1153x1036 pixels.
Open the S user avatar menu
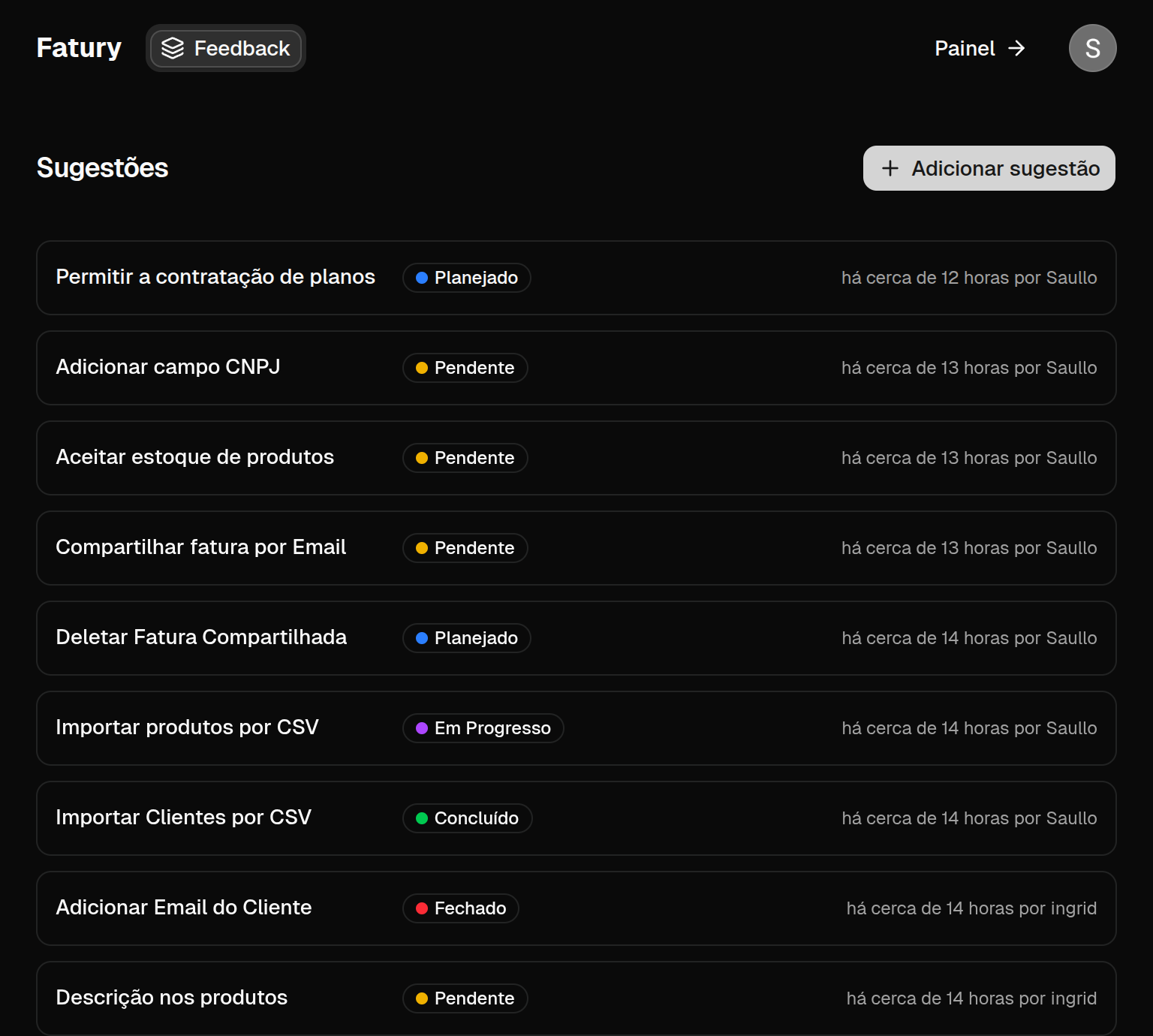click(x=1092, y=48)
